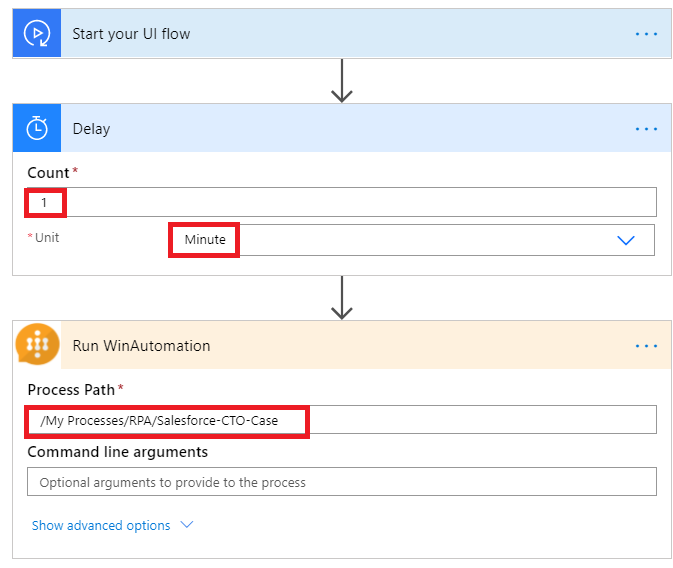
Task: Expand the chevron beside Show advanced options
Action: [185, 525]
